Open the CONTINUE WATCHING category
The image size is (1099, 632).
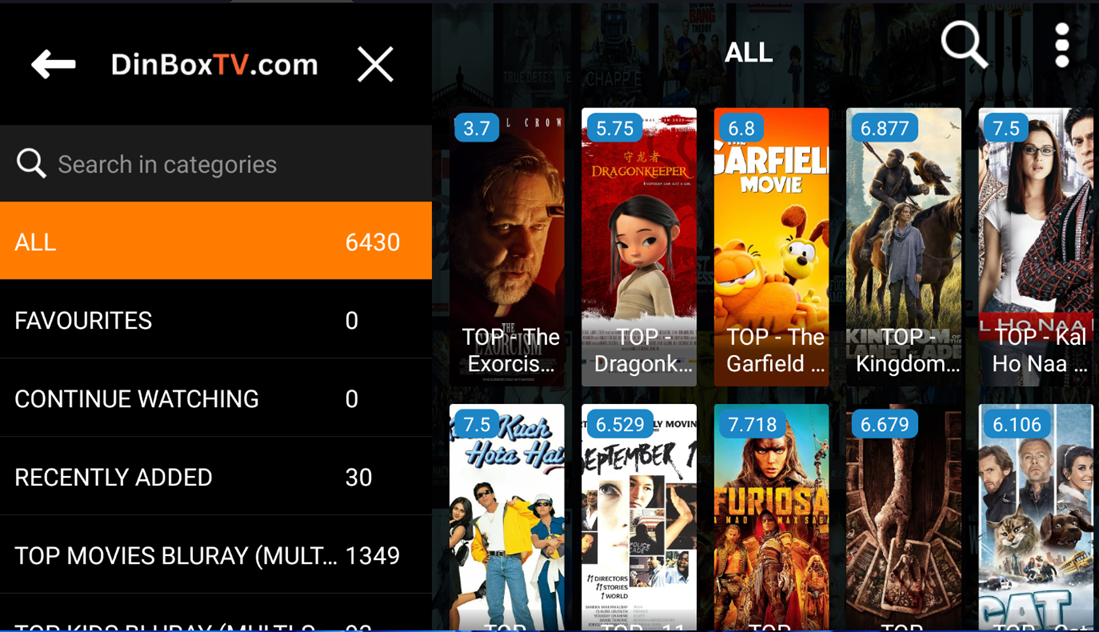pyautogui.click(x=216, y=399)
